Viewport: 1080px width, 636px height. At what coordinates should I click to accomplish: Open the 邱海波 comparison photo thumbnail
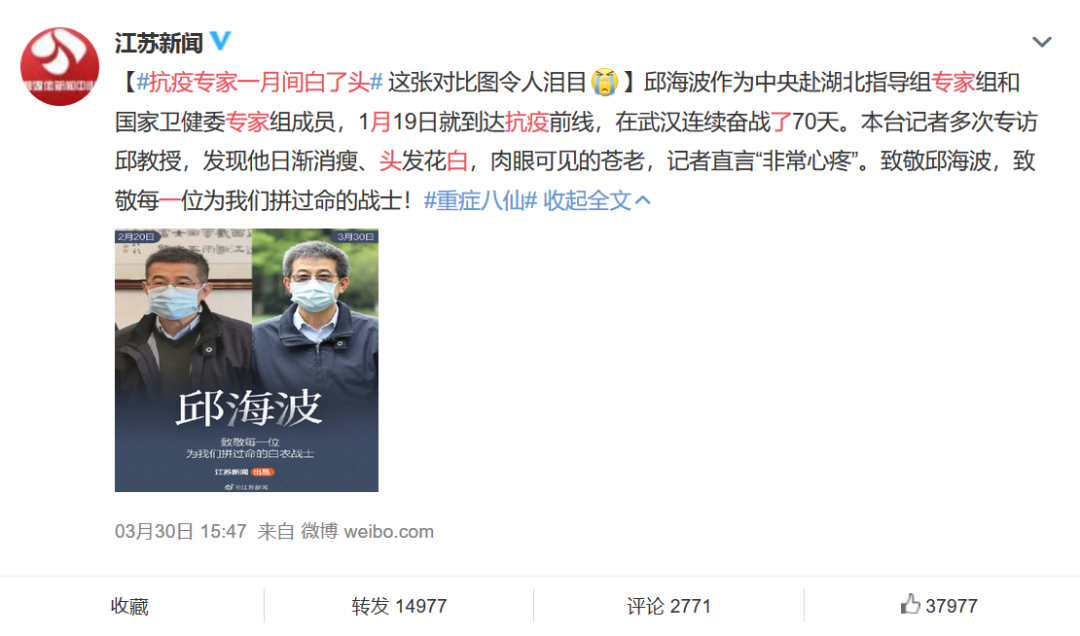coord(247,360)
